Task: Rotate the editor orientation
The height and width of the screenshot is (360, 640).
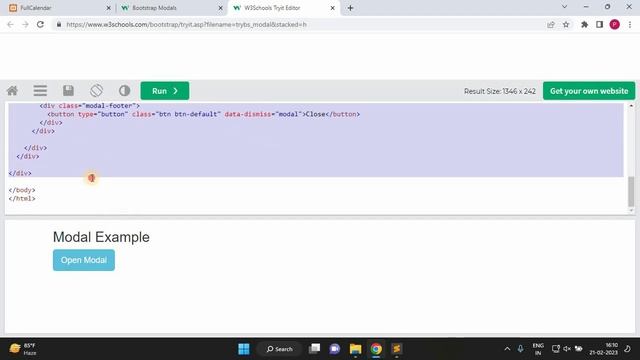Action: pos(96,91)
